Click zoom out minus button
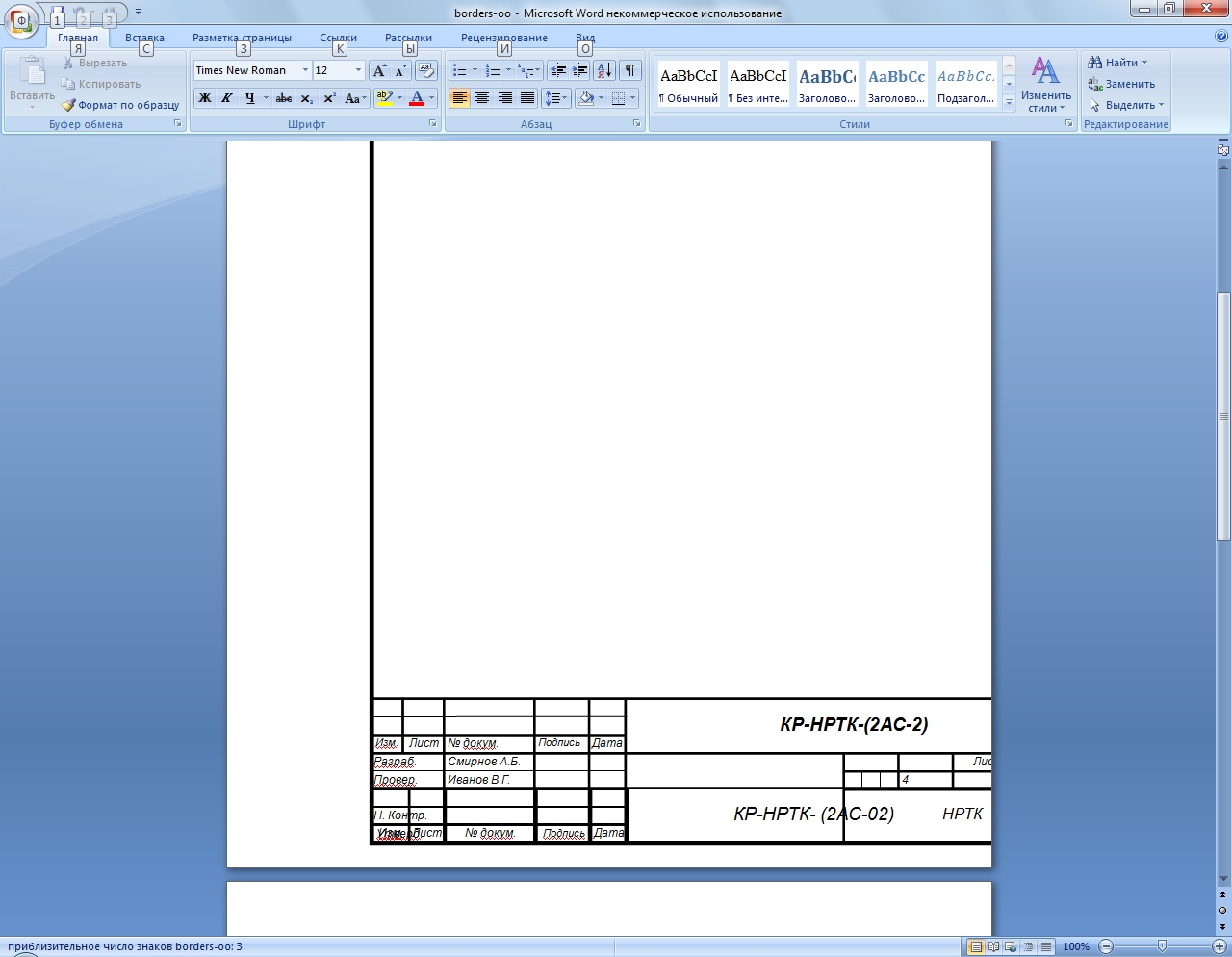This screenshot has width=1232, height=957. [x=1106, y=946]
